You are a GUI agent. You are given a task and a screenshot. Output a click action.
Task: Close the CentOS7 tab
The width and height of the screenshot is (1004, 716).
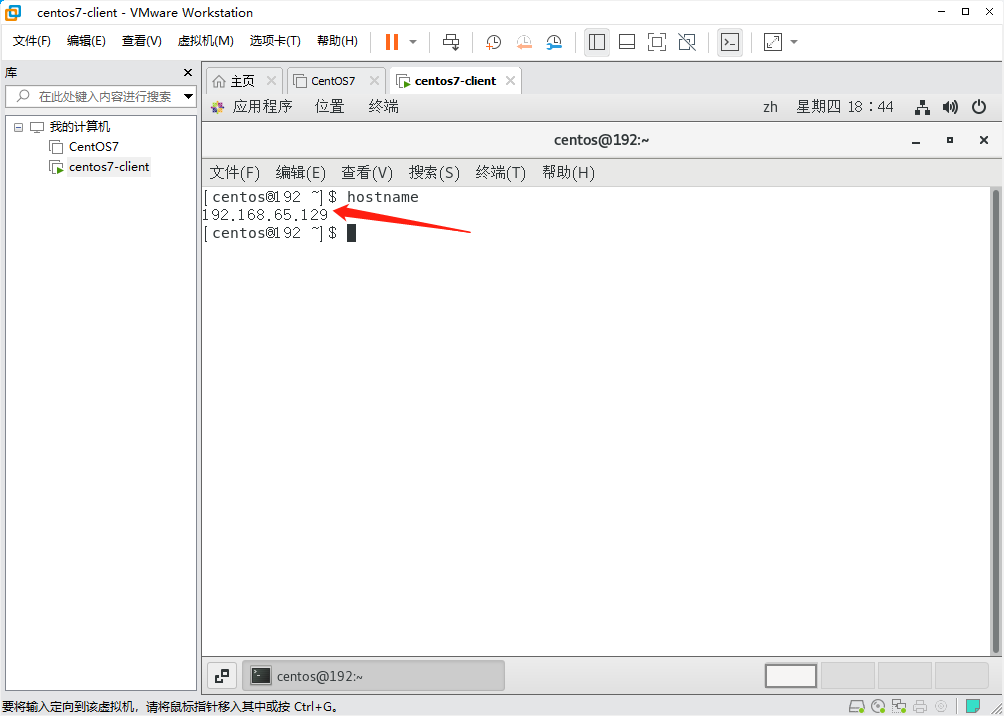click(x=375, y=81)
